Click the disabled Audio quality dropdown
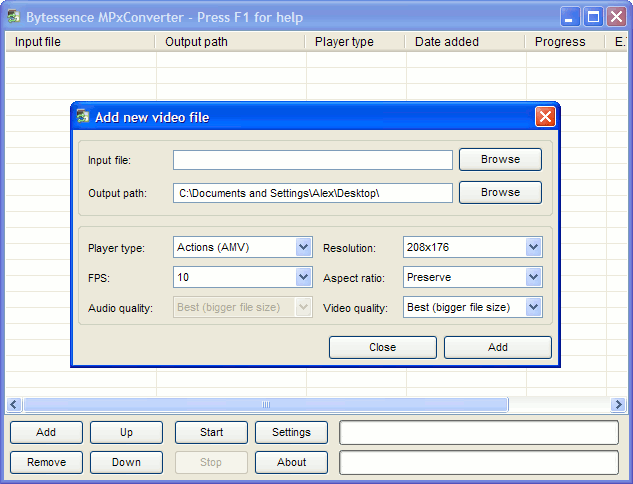633x484 pixels. (243, 307)
